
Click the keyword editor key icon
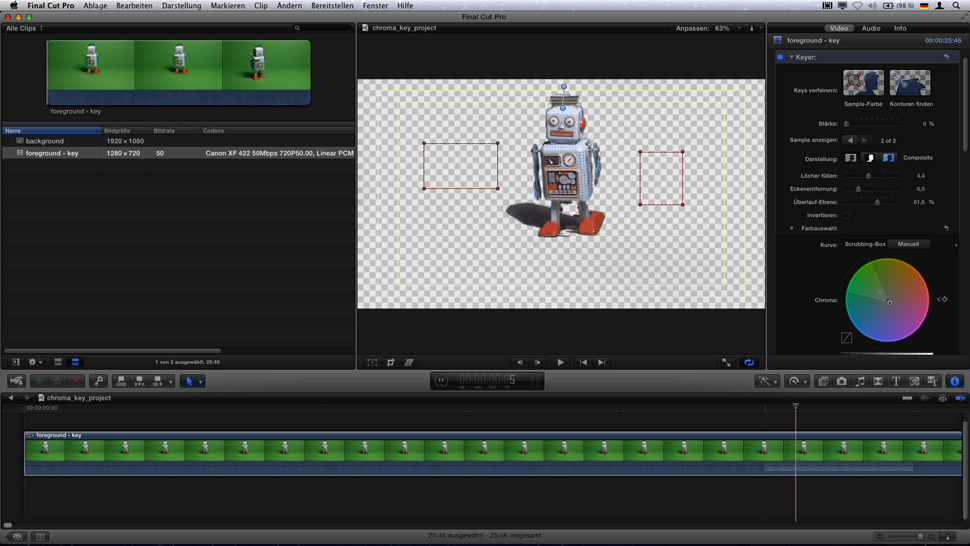pos(98,381)
